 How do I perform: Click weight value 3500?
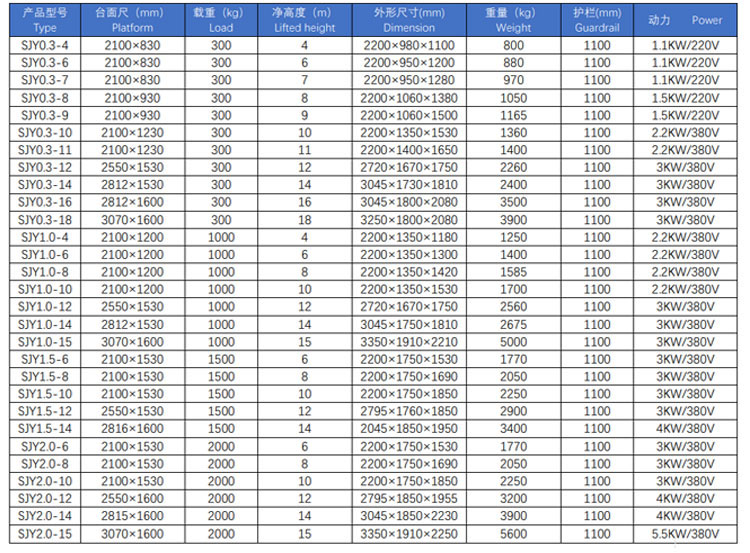point(513,202)
